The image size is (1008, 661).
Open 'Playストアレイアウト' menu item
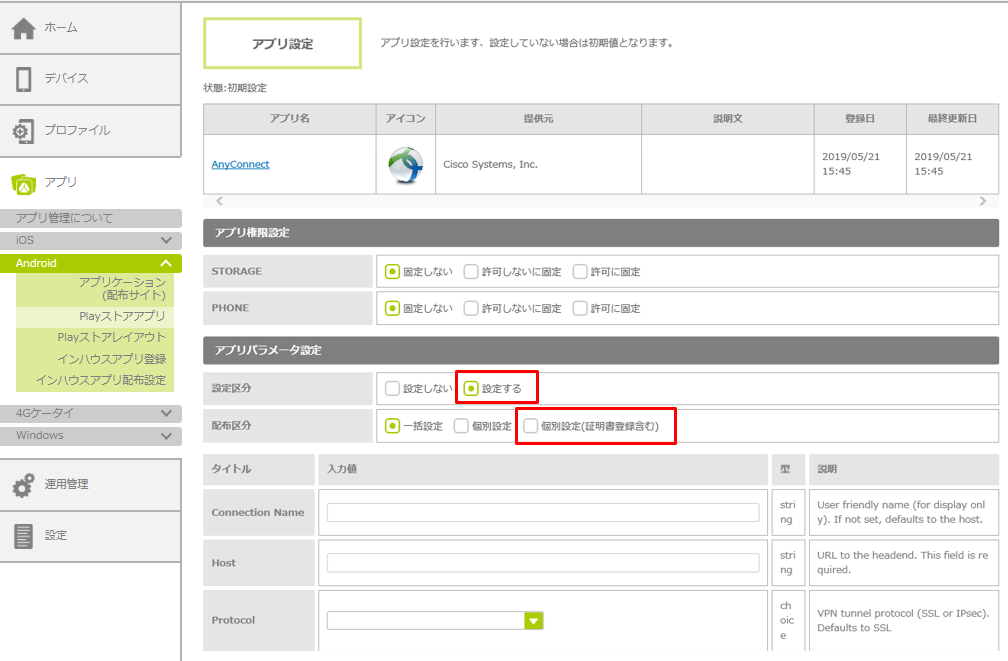tap(111, 338)
